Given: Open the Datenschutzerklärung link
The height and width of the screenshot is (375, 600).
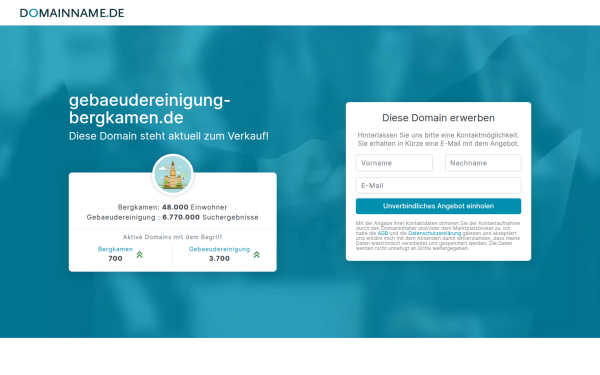Looking at the screenshot, I should (x=434, y=233).
